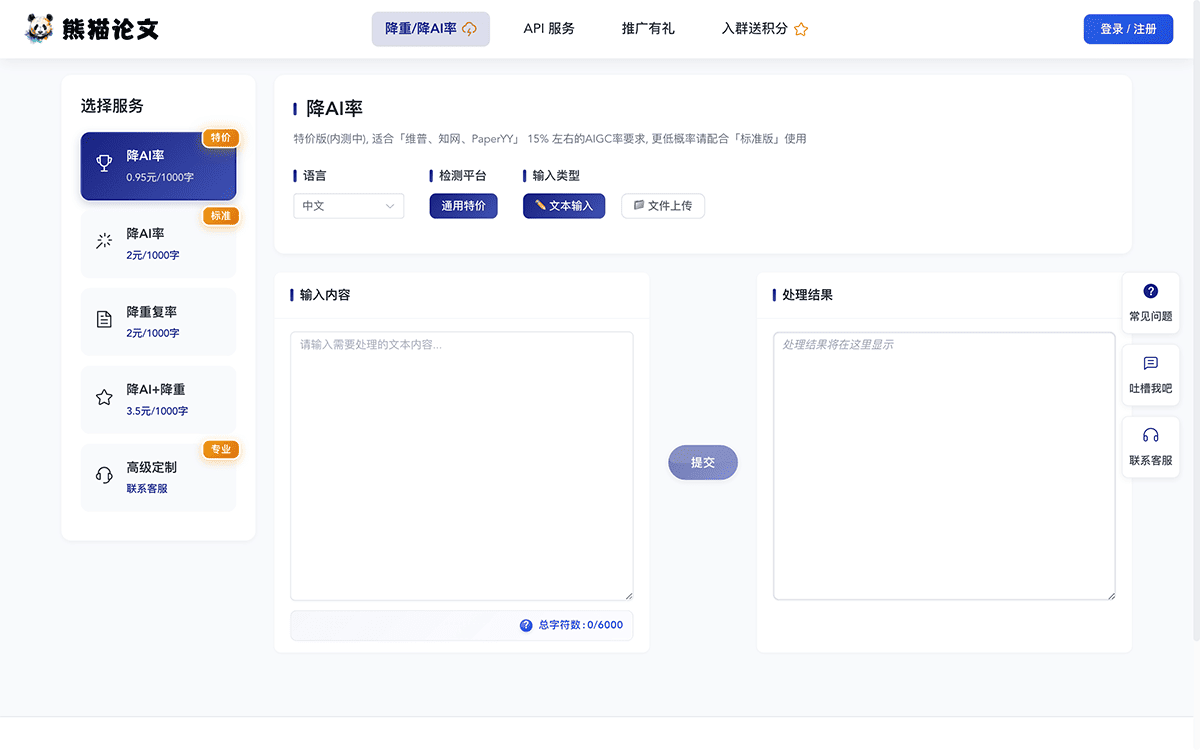Open the 降重/降AI率 navigation tab
The height and width of the screenshot is (750, 1200).
tap(430, 29)
